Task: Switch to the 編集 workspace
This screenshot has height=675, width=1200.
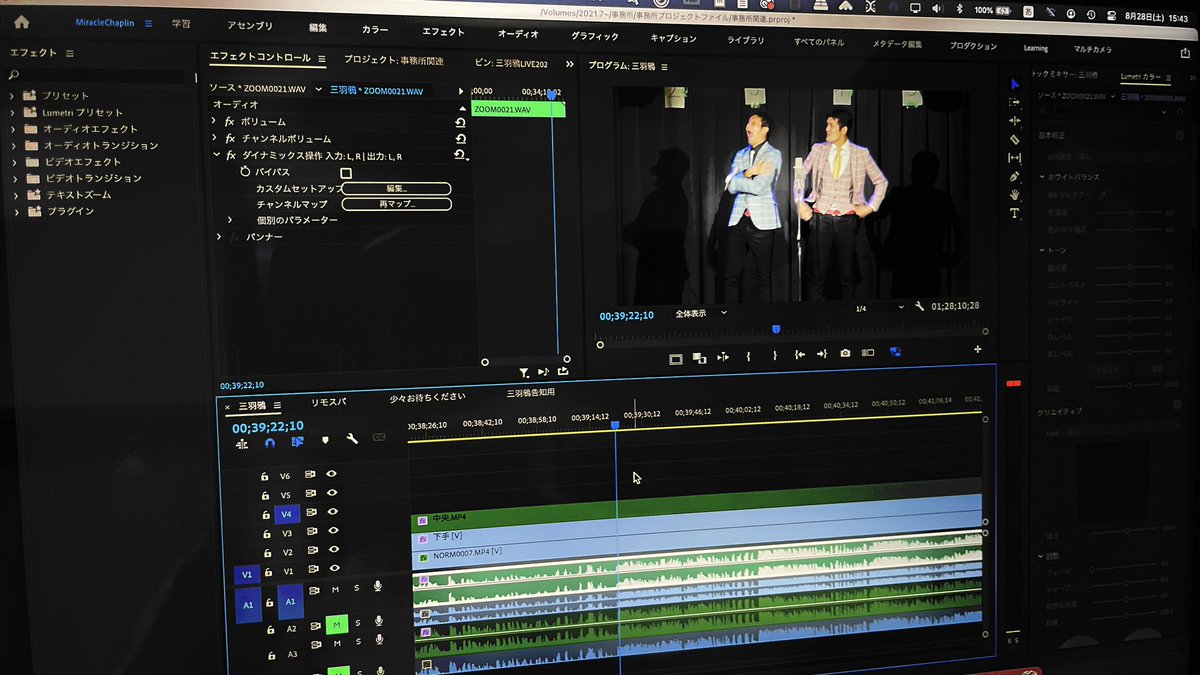Action: 317,27
